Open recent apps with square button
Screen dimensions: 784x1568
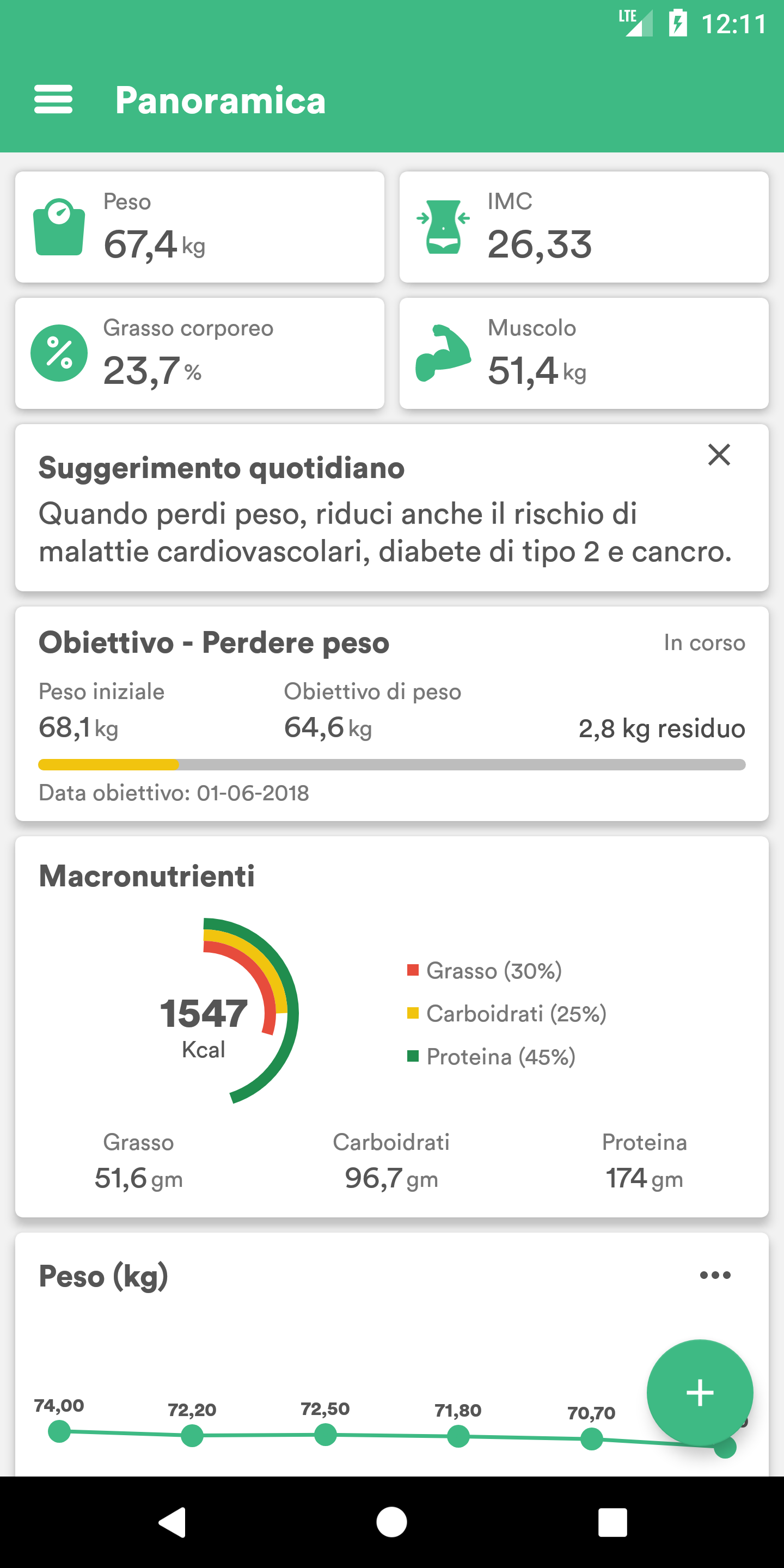pos(612,1522)
